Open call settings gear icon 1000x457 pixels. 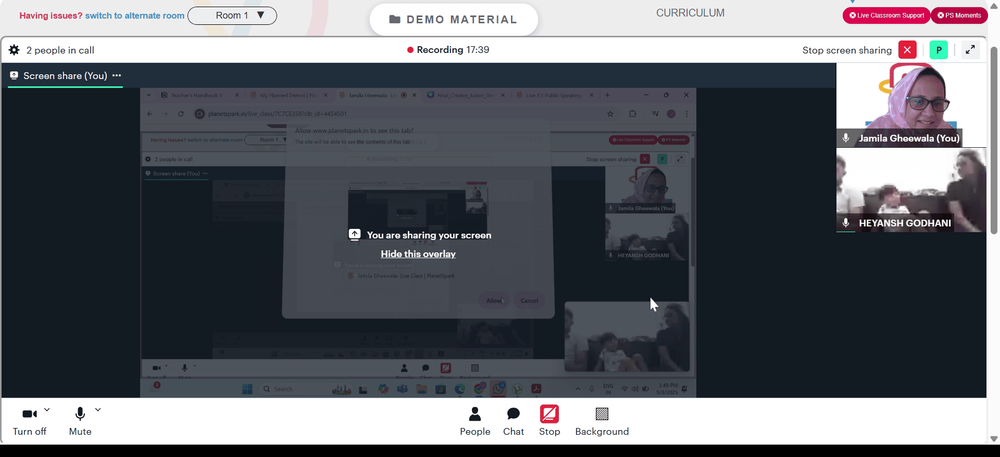[14, 50]
